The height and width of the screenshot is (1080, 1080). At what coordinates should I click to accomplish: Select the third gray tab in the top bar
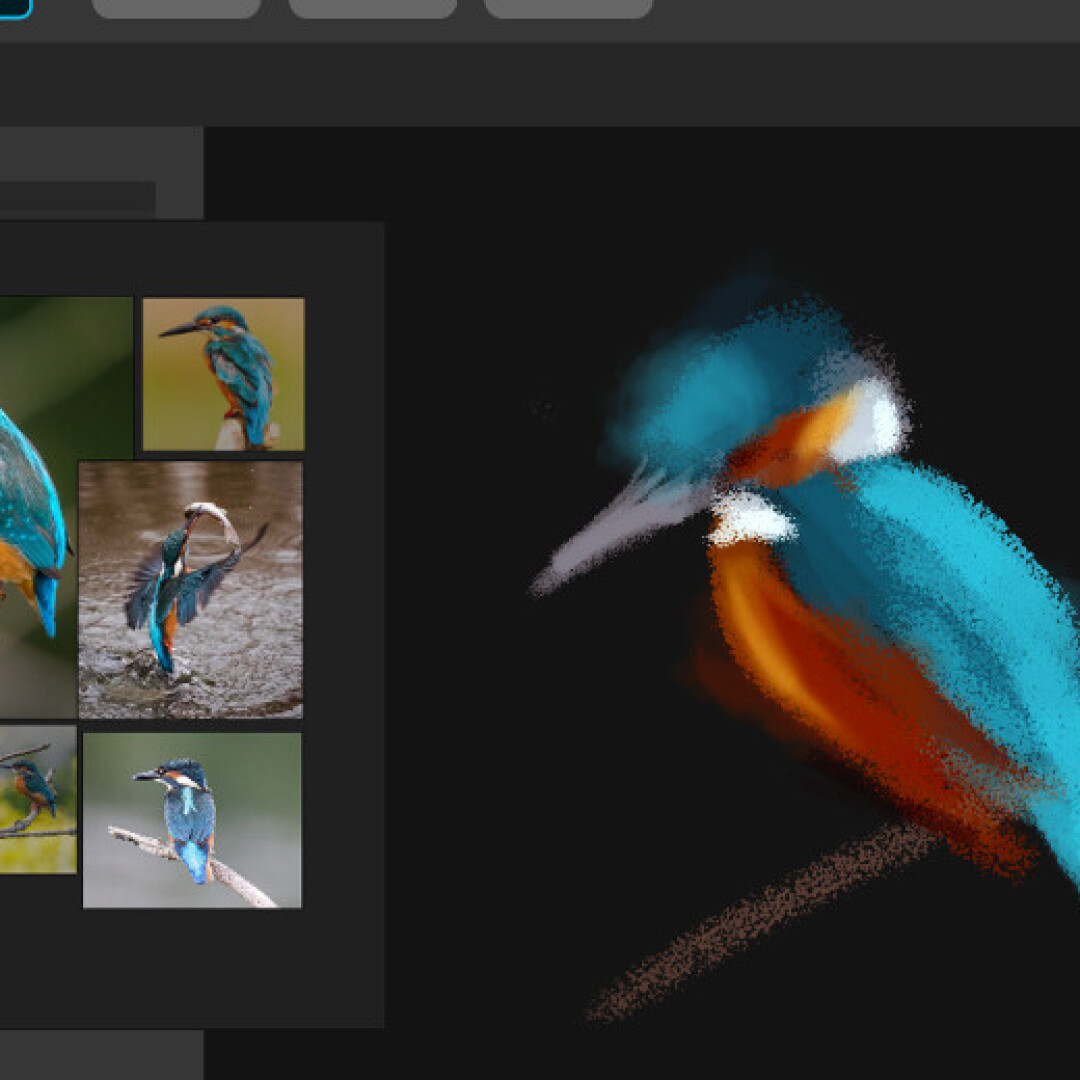point(568,9)
